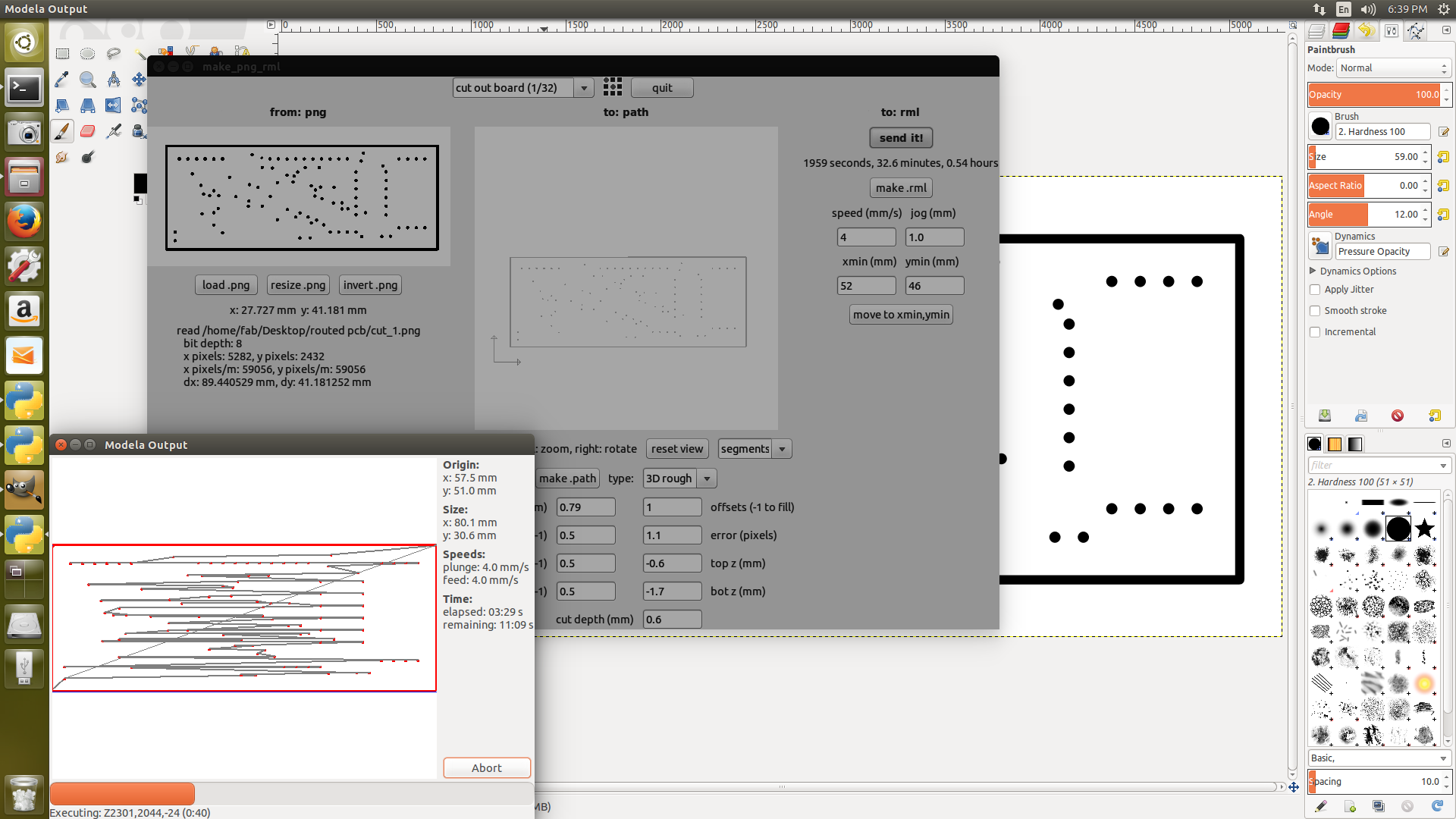Select the Flip tool
1456x819 pixels.
click(x=113, y=105)
